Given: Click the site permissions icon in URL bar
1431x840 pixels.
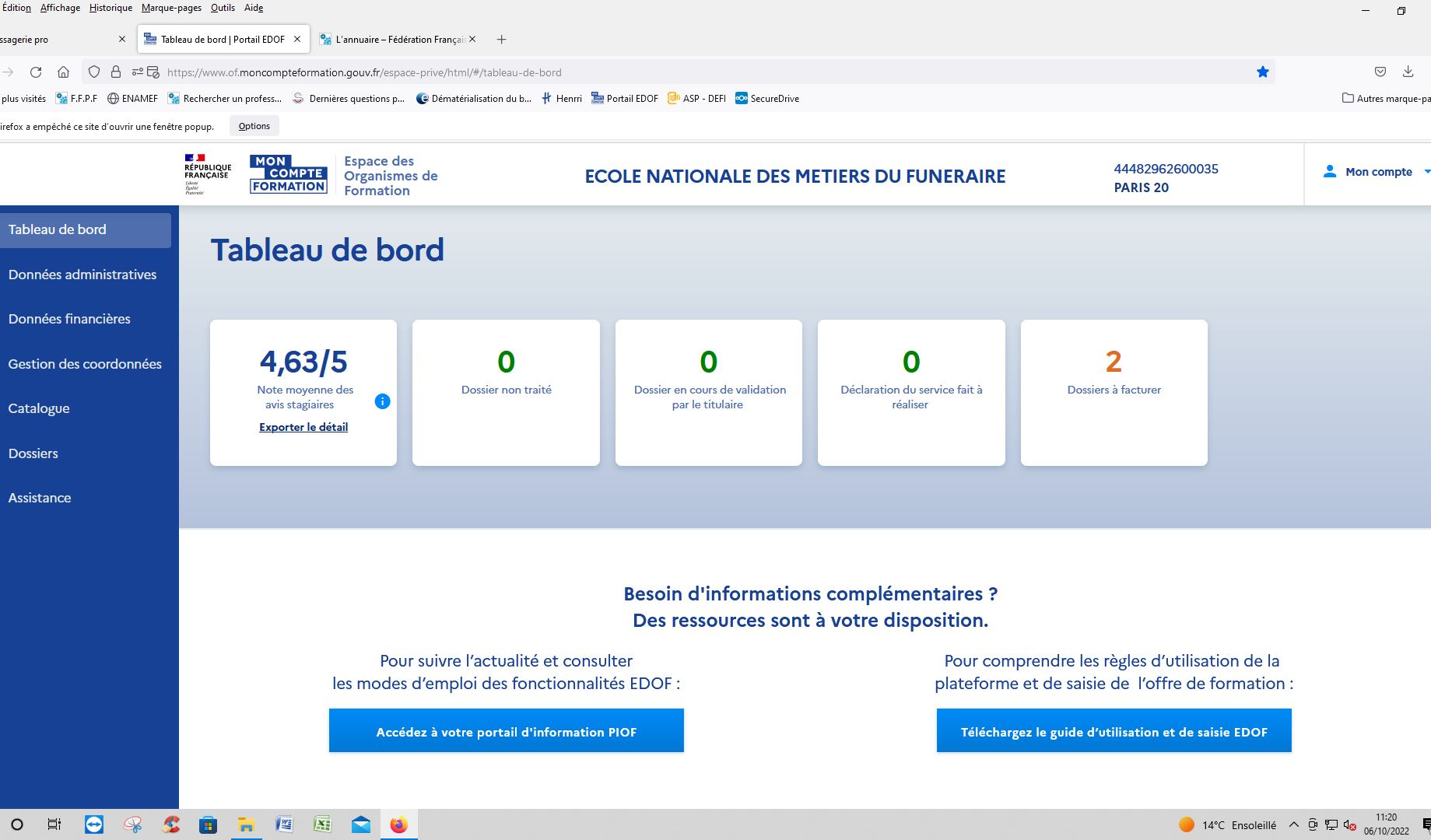Looking at the screenshot, I should [x=138, y=72].
